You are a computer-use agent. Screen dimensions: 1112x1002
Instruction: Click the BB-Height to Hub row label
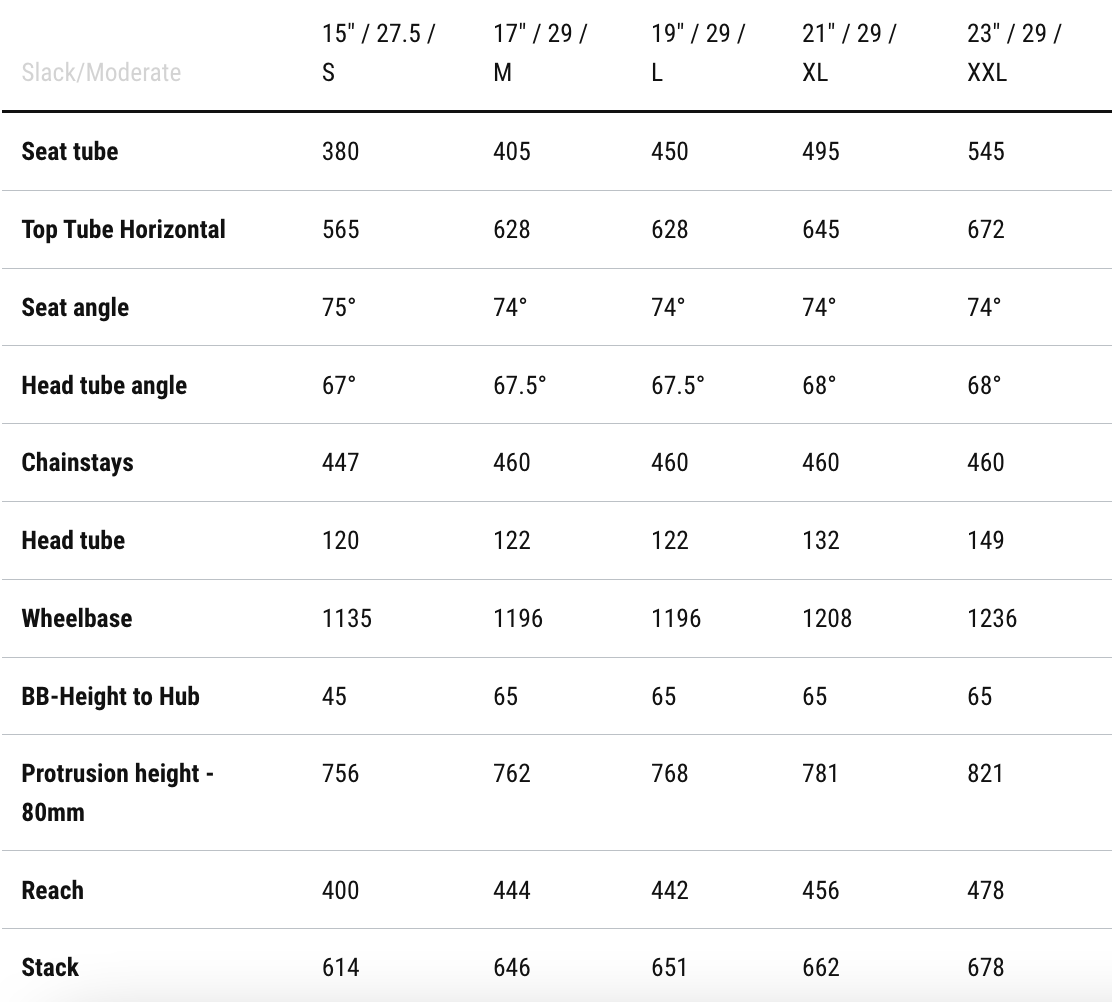[x=110, y=696]
